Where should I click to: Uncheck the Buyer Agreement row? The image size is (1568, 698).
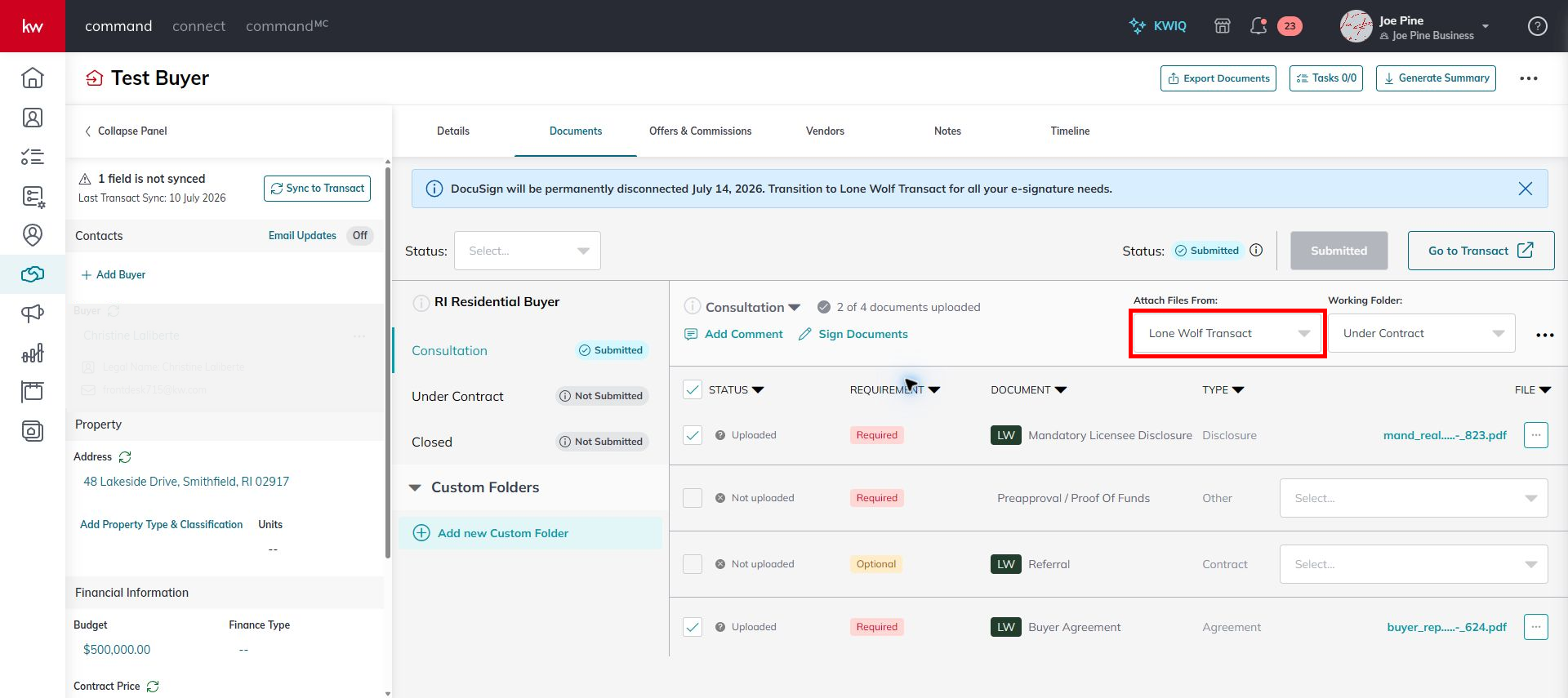(x=693, y=627)
